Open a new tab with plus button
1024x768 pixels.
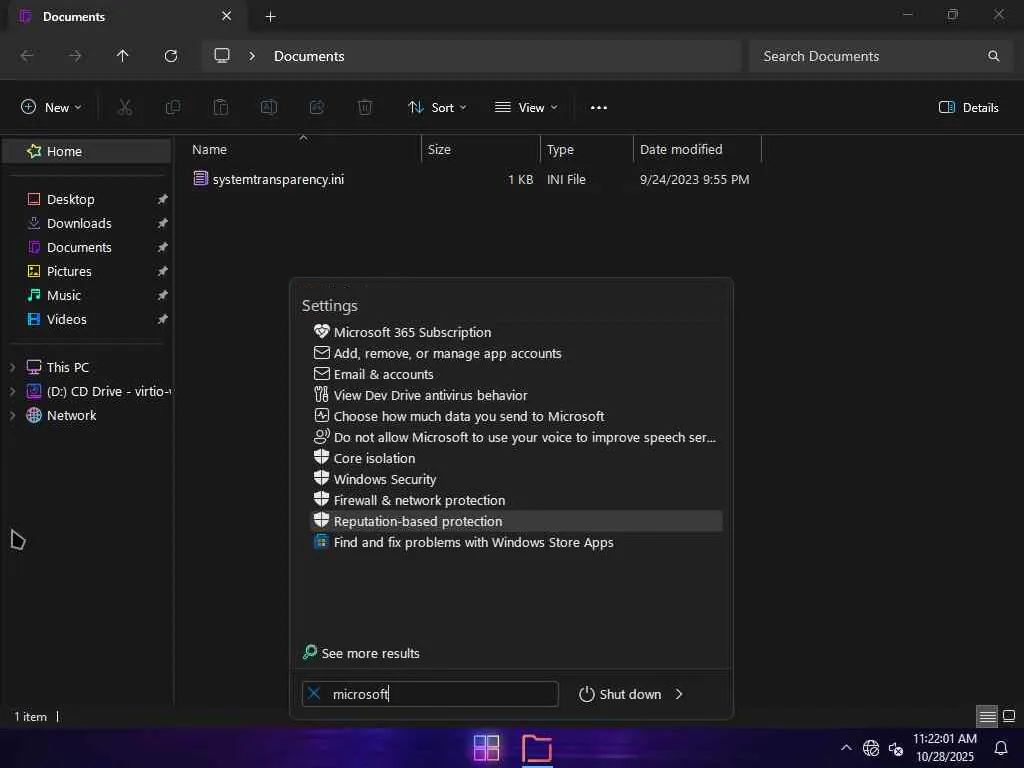point(270,16)
